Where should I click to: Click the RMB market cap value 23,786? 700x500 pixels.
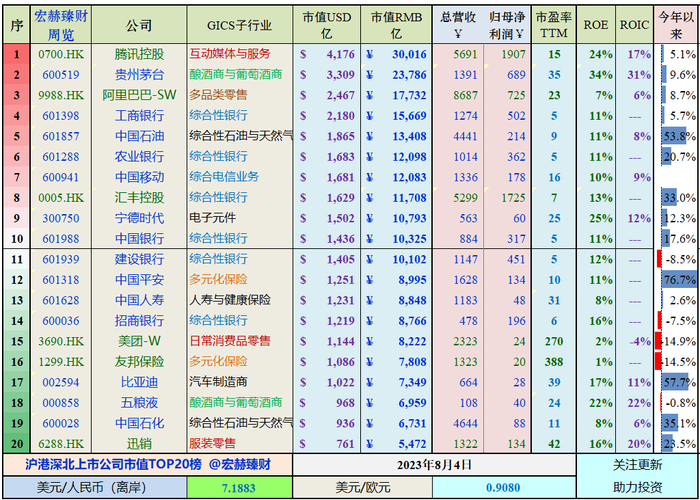tap(410, 75)
